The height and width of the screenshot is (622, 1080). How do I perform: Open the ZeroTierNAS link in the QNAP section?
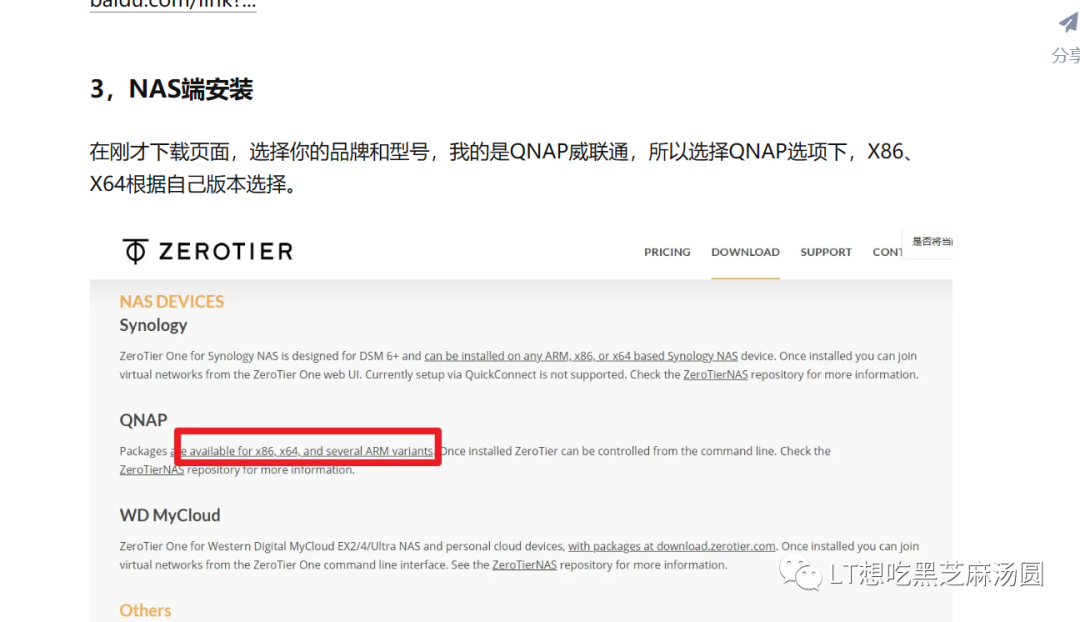(x=152, y=470)
